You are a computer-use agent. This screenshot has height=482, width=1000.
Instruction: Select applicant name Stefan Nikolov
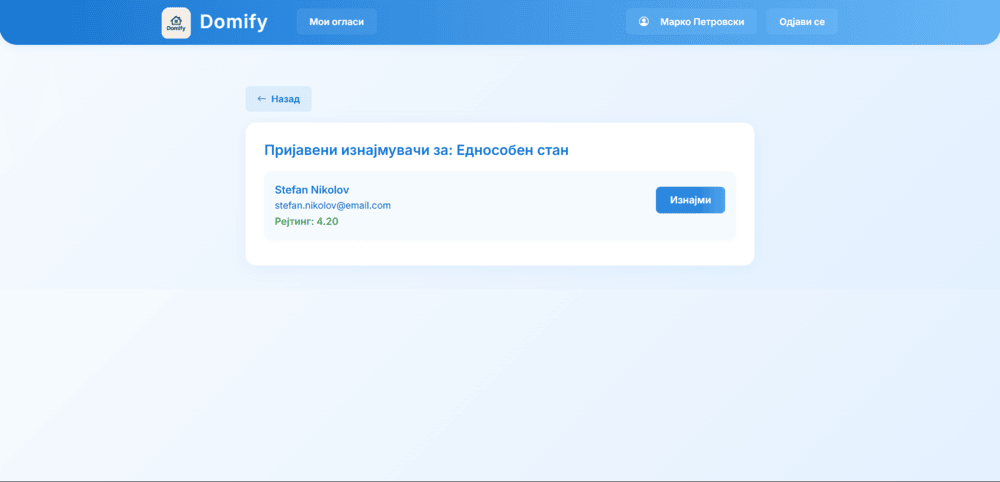(312, 190)
